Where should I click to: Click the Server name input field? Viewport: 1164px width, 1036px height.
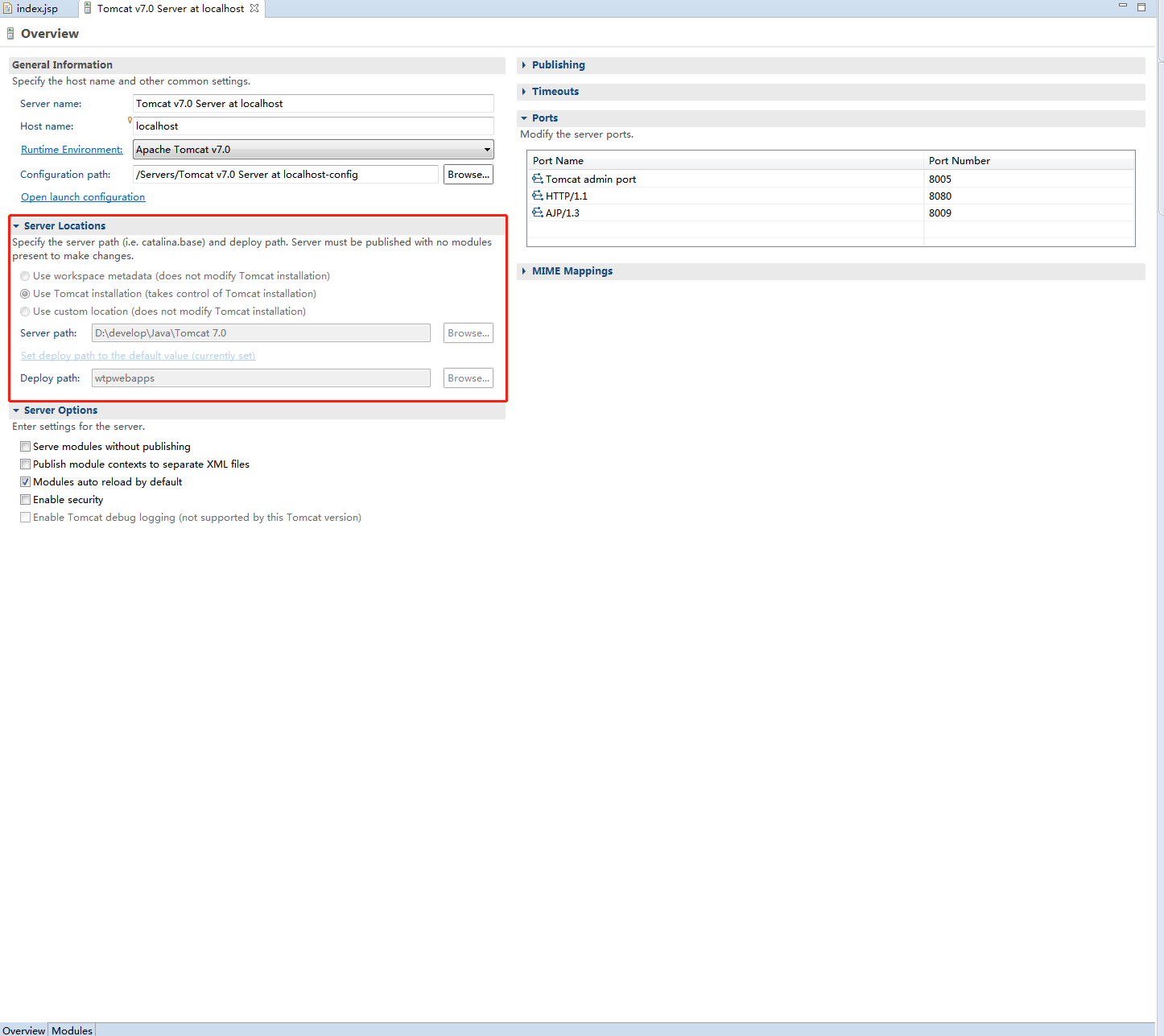pyautogui.click(x=313, y=104)
